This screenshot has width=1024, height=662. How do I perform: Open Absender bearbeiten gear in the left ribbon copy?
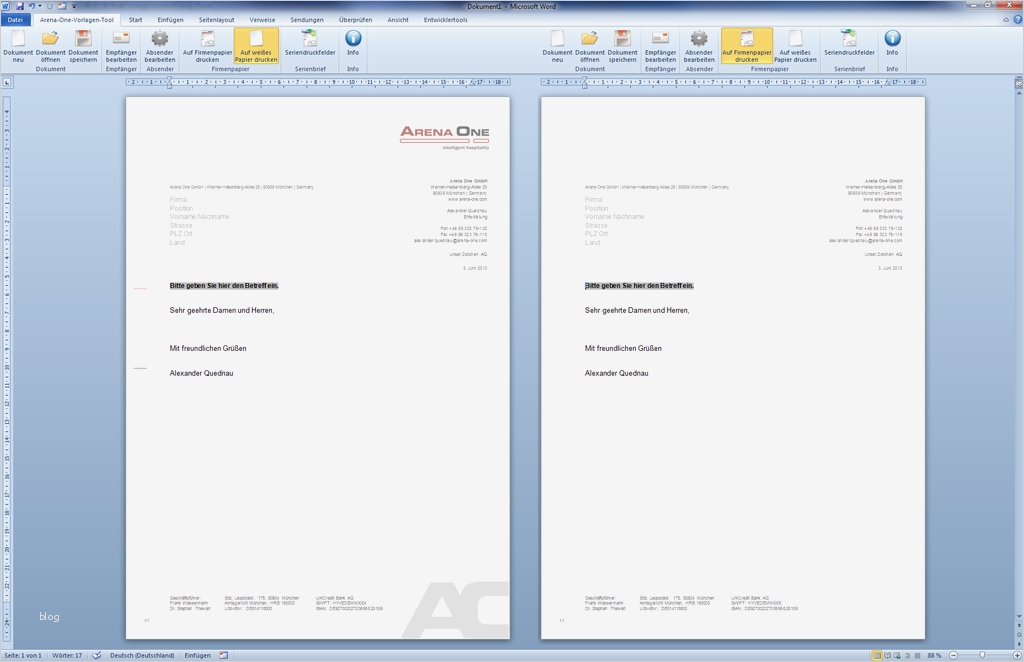point(159,46)
